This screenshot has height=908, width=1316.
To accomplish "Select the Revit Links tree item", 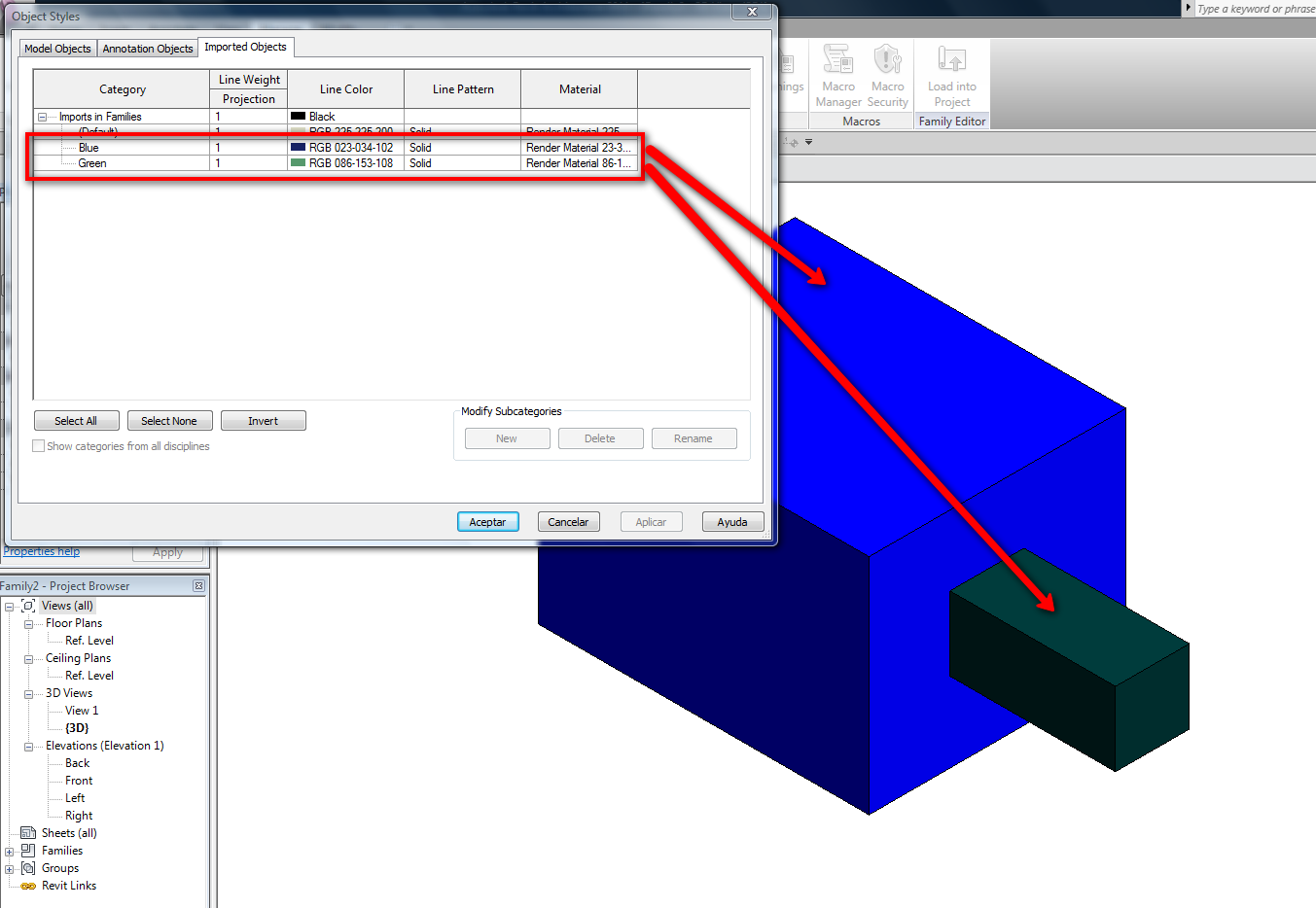I will coord(69,886).
